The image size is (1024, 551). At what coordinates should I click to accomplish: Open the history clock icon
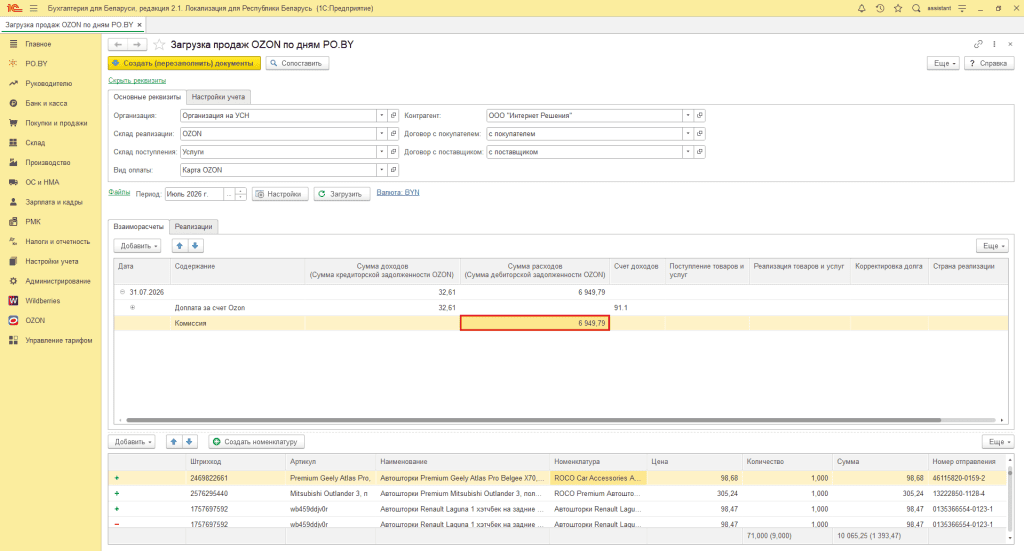click(x=880, y=8)
